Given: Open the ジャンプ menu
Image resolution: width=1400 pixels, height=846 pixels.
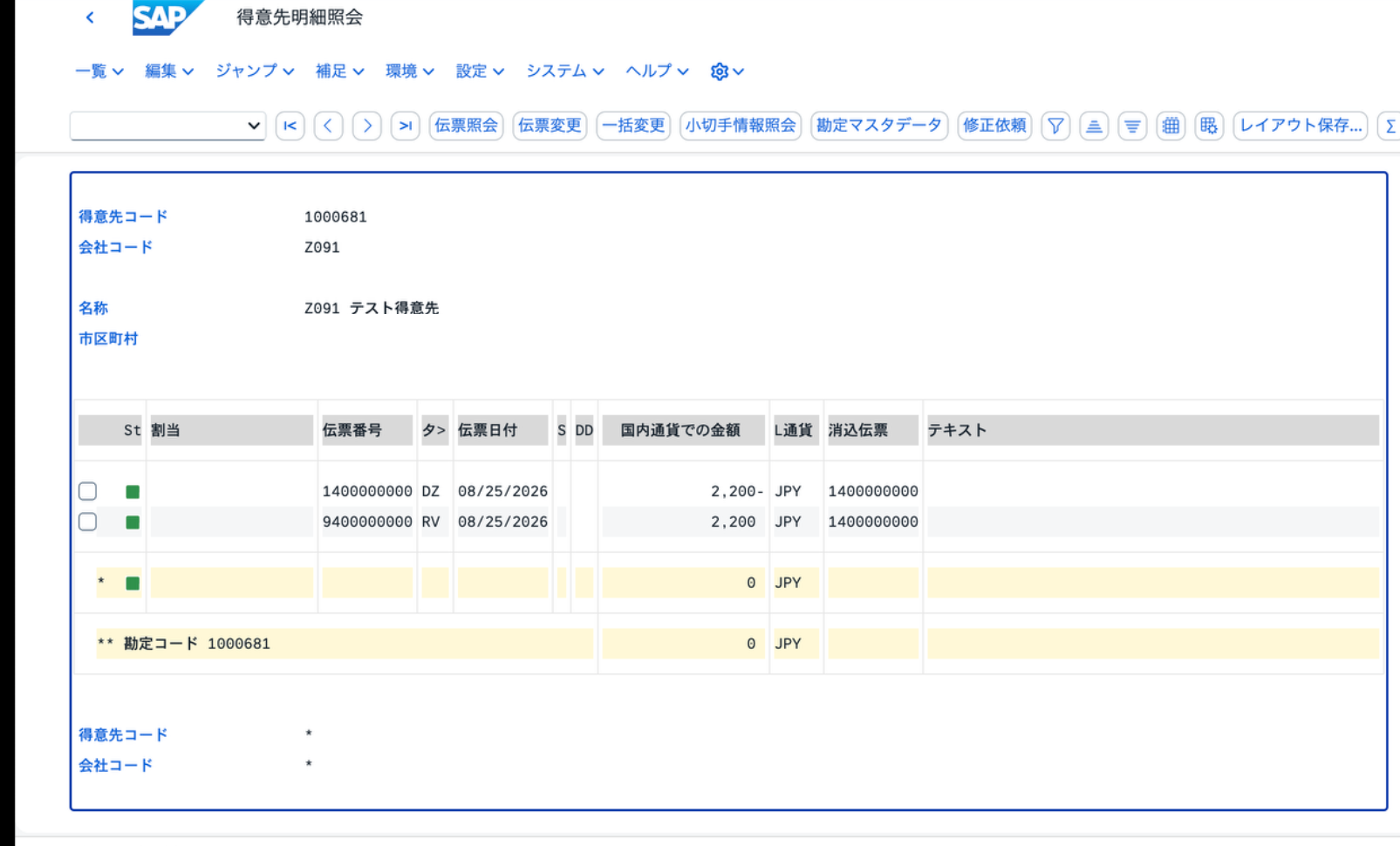Looking at the screenshot, I should click(x=255, y=72).
